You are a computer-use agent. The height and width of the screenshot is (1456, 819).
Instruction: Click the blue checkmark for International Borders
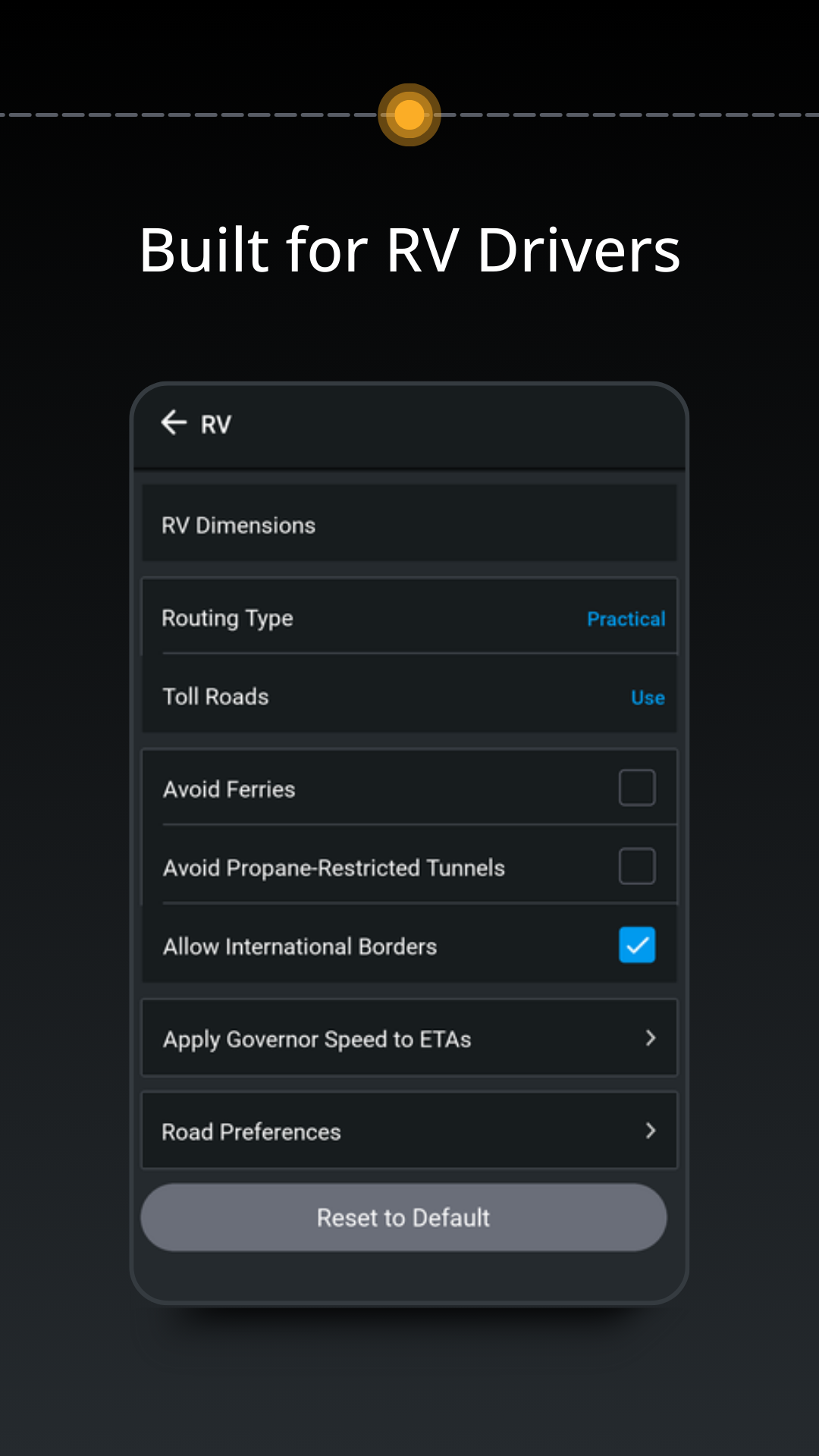pos(637,945)
